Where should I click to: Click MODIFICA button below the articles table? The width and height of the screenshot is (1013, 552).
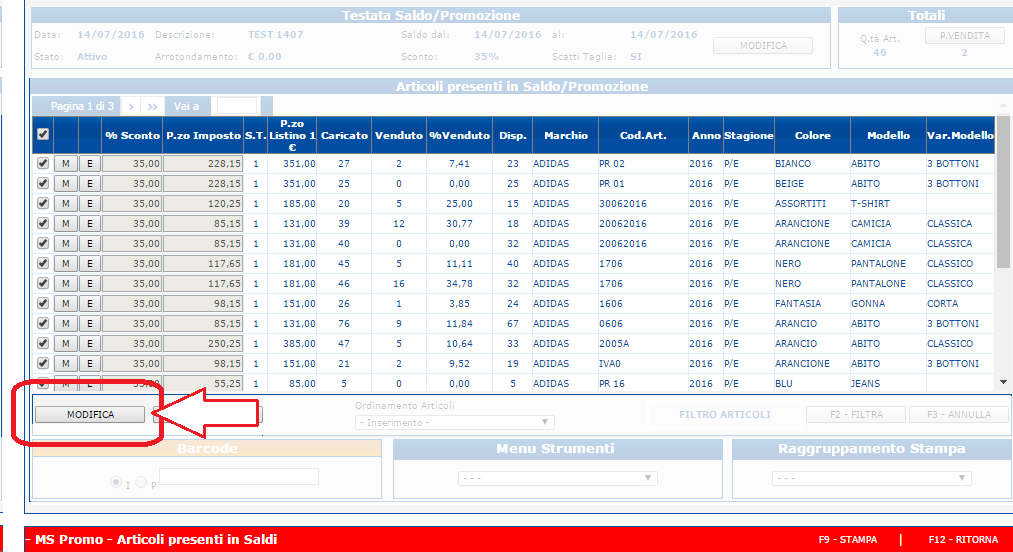click(90, 414)
